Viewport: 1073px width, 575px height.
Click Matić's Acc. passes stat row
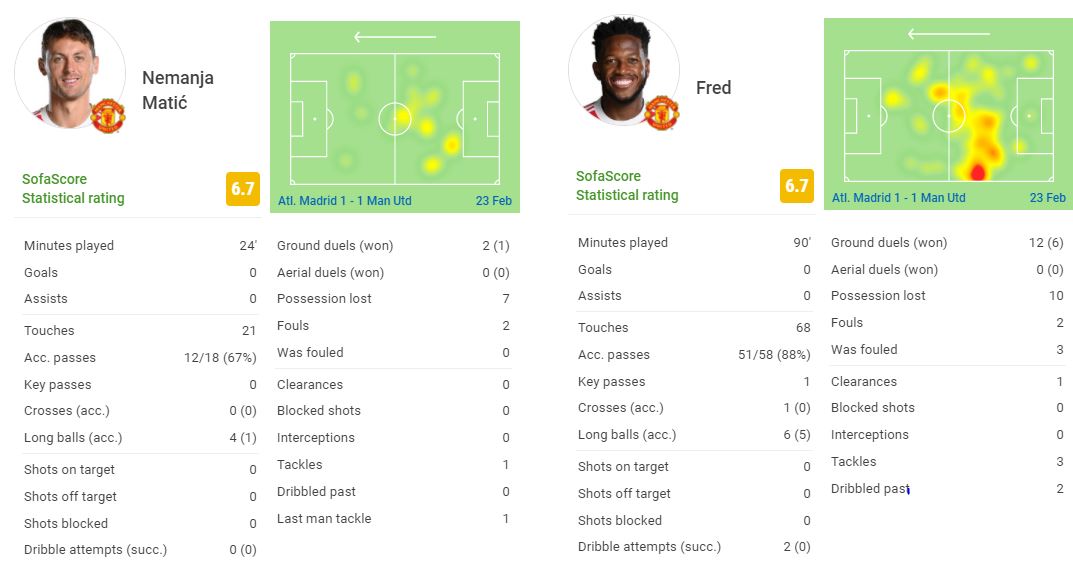(140, 357)
